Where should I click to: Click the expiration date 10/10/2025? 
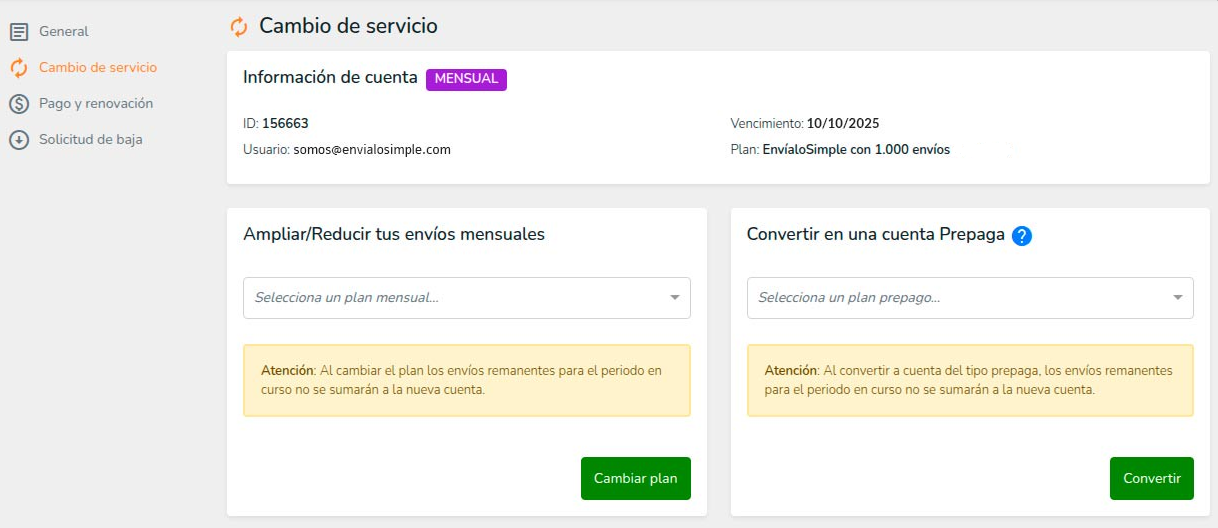pos(842,124)
